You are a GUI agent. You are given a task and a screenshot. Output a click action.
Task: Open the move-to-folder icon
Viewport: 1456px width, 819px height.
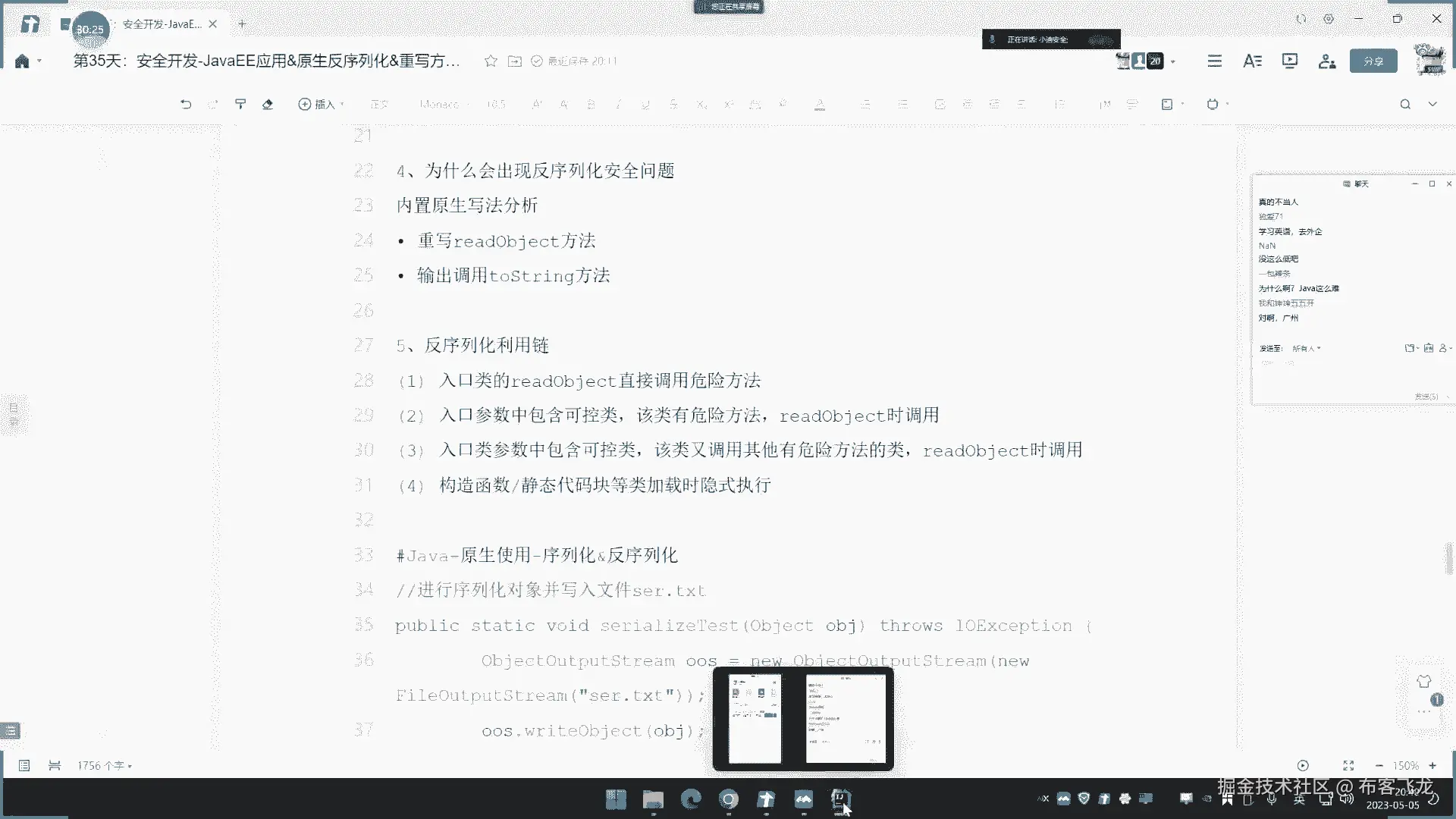[515, 61]
